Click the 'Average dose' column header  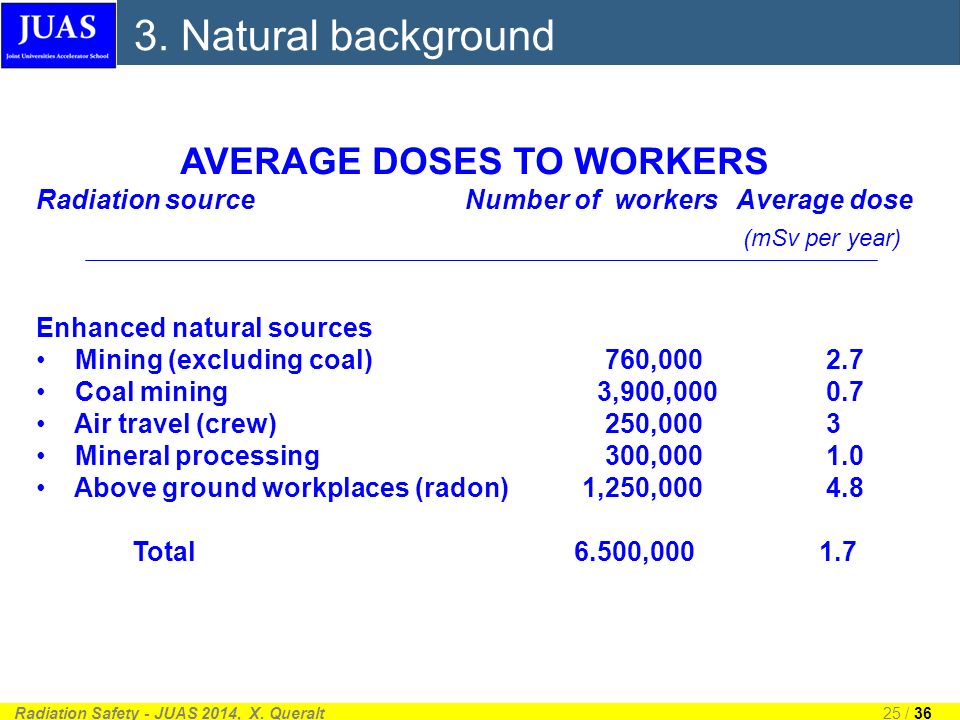[x=825, y=200]
